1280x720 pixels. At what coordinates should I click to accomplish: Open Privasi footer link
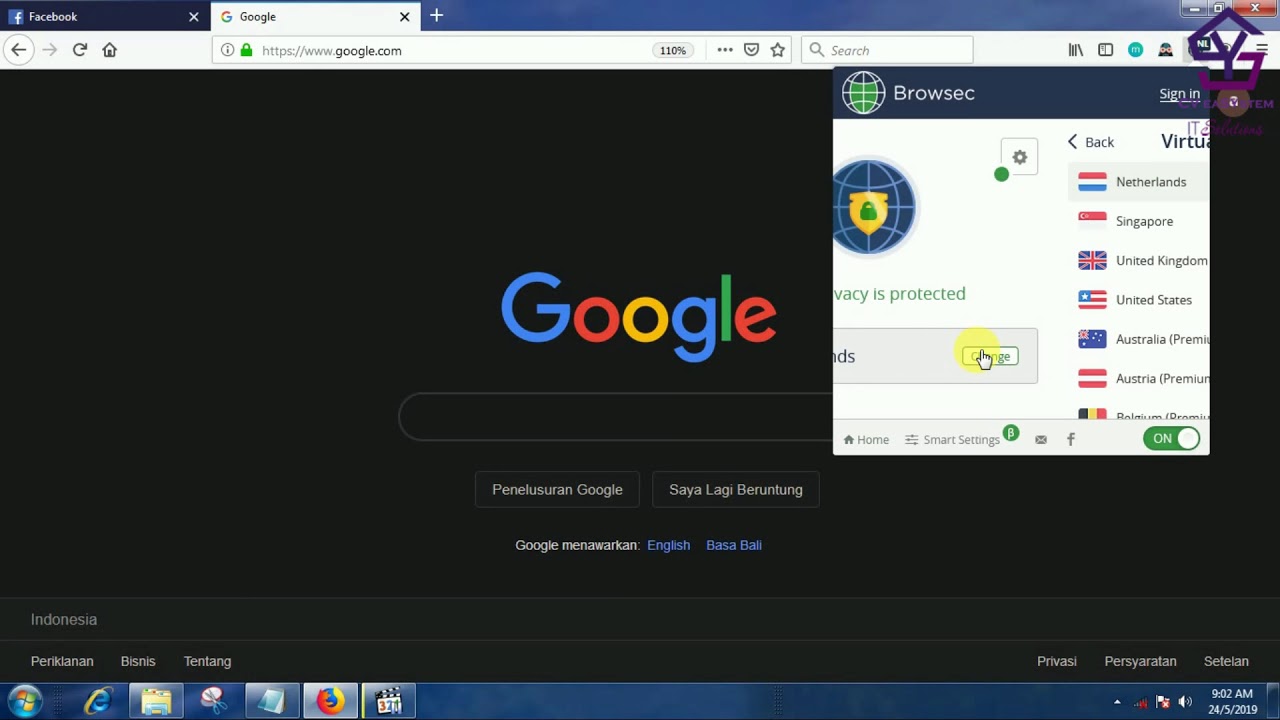pos(1057,661)
